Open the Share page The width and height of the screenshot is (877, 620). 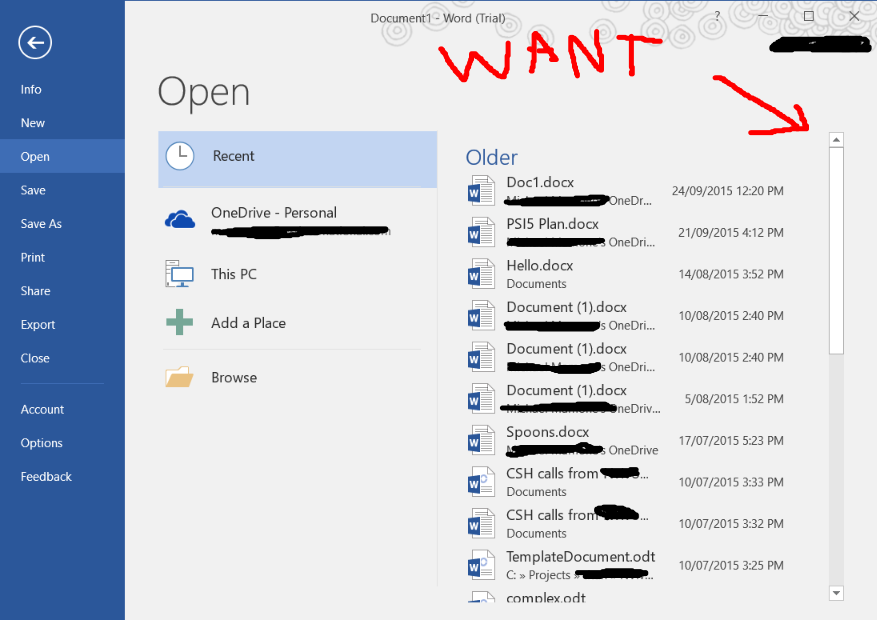62,291
